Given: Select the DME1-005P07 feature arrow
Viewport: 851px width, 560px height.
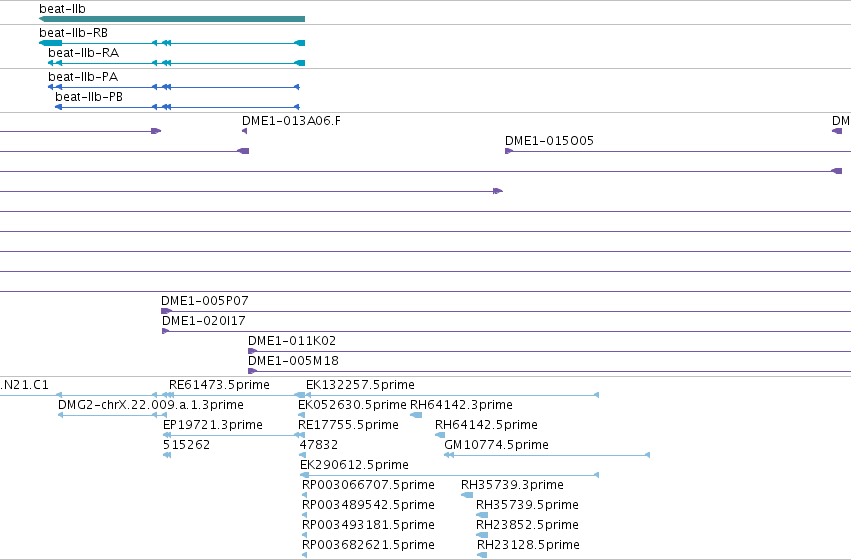Looking at the screenshot, I should (166, 311).
